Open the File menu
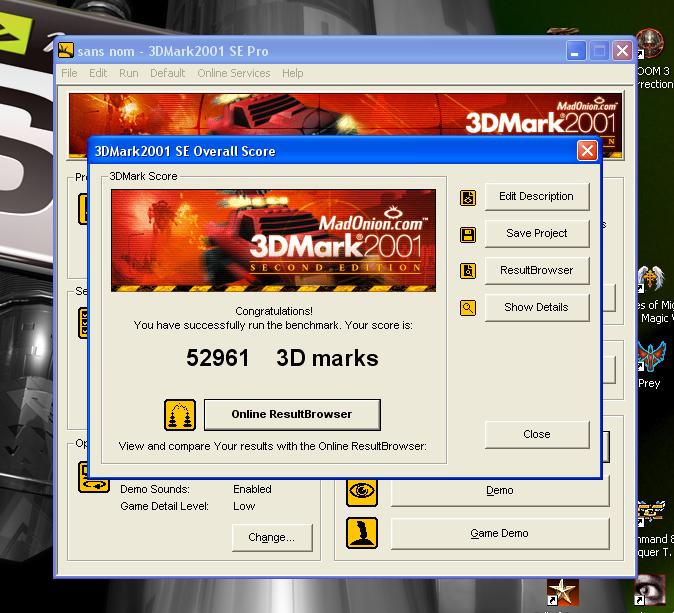This screenshot has width=674, height=613. click(x=69, y=74)
